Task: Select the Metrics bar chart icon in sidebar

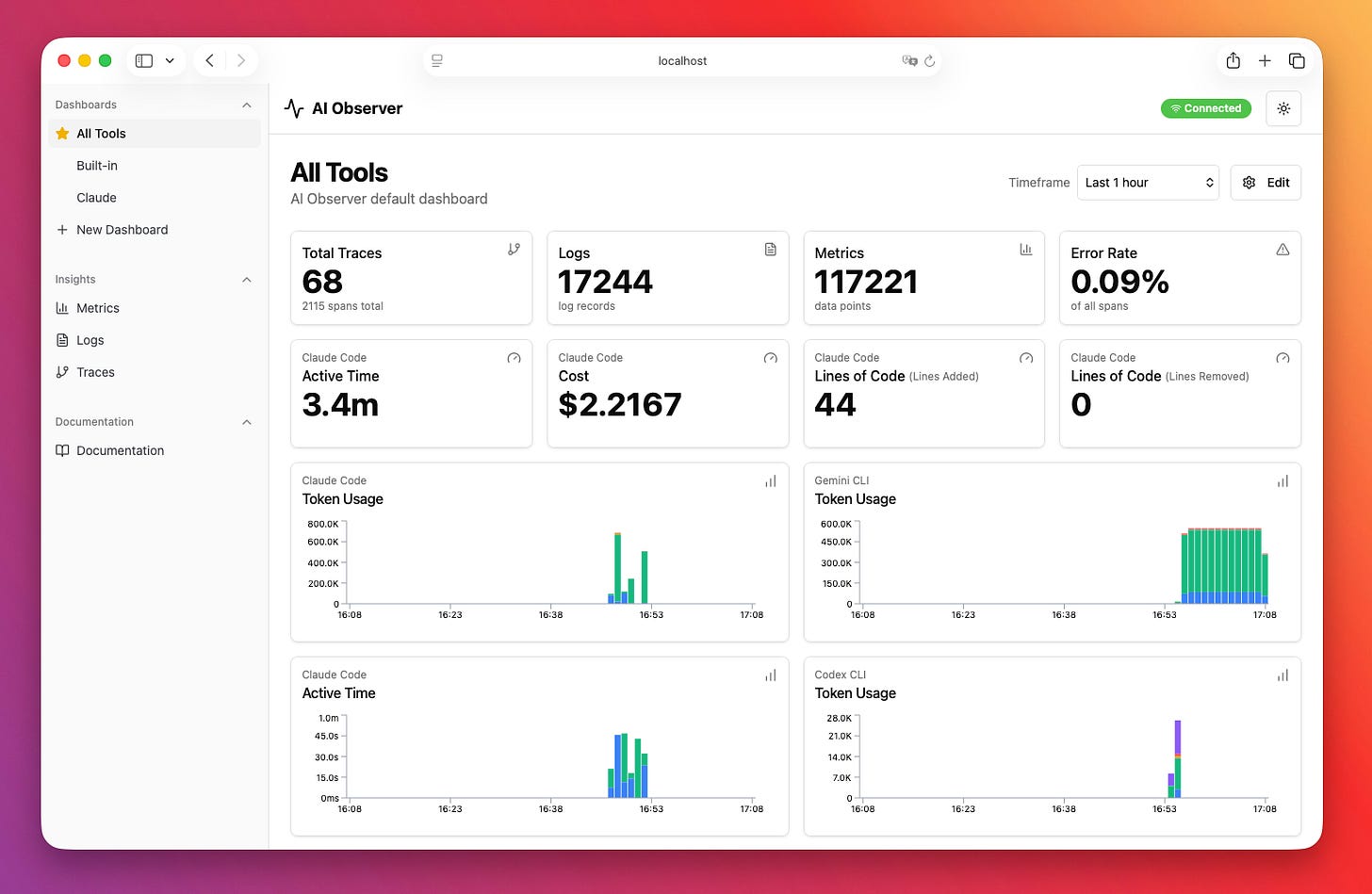Action: (62, 308)
